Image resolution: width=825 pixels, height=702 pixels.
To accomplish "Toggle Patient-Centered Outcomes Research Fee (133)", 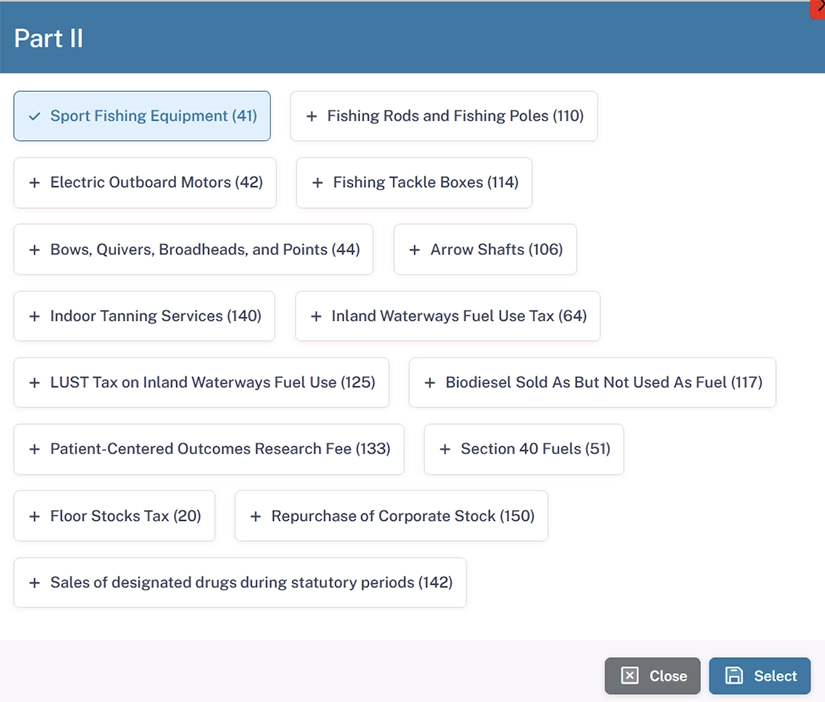I will click(209, 449).
